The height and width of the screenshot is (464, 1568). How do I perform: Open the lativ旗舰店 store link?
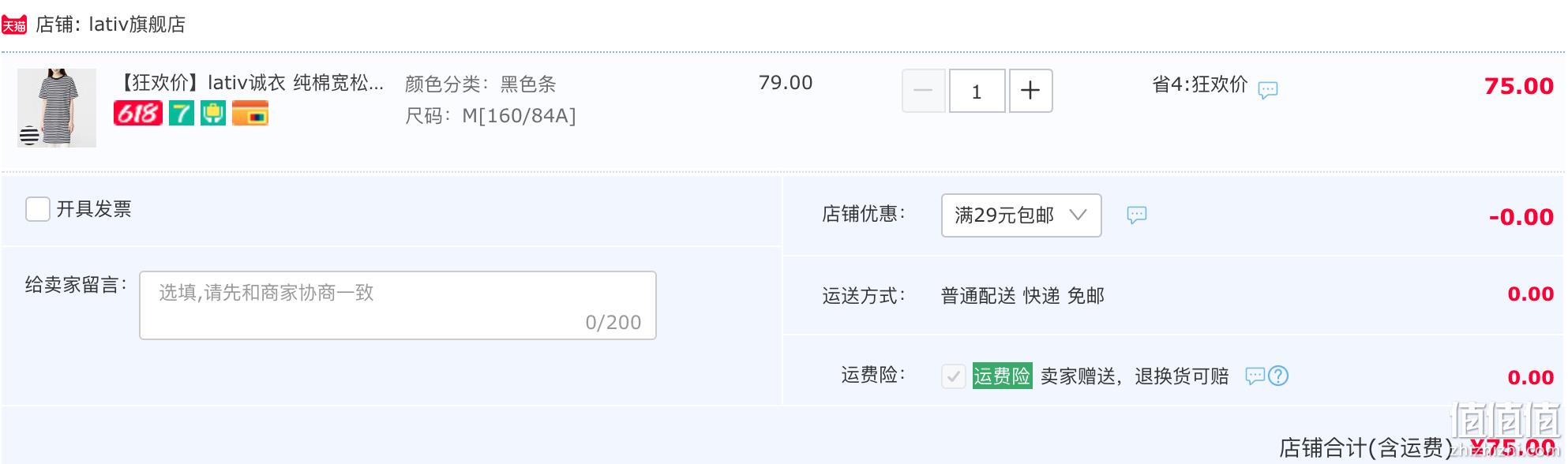click(x=137, y=25)
